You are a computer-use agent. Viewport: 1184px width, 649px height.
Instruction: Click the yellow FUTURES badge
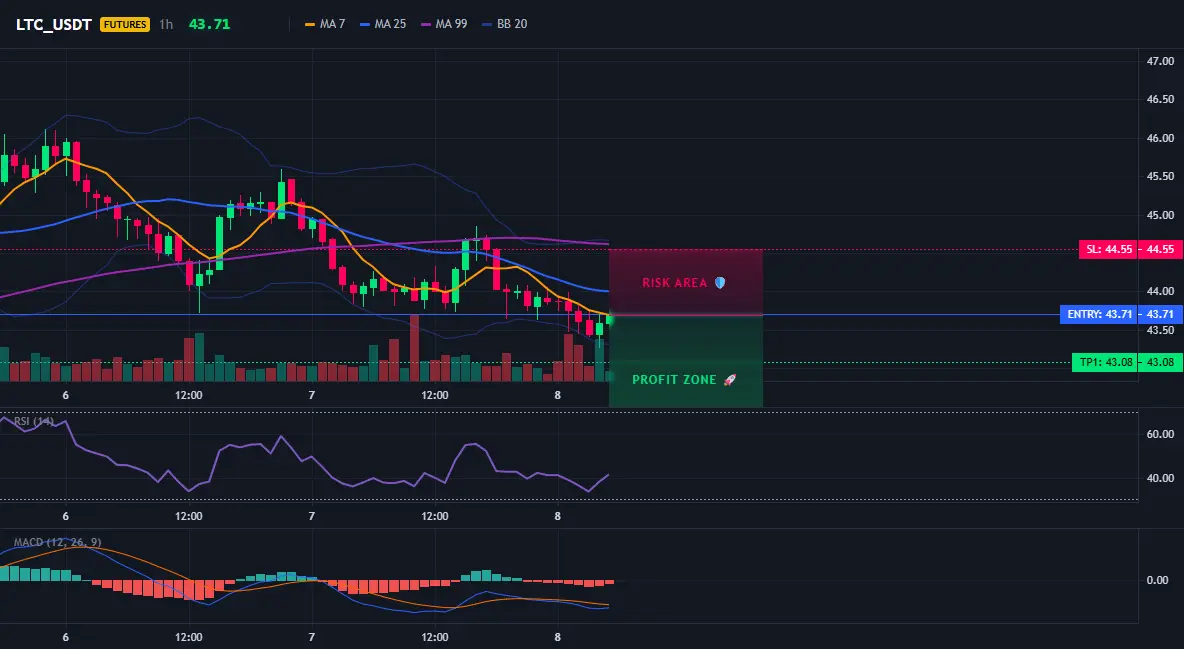pyautogui.click(x=125, y=24)
